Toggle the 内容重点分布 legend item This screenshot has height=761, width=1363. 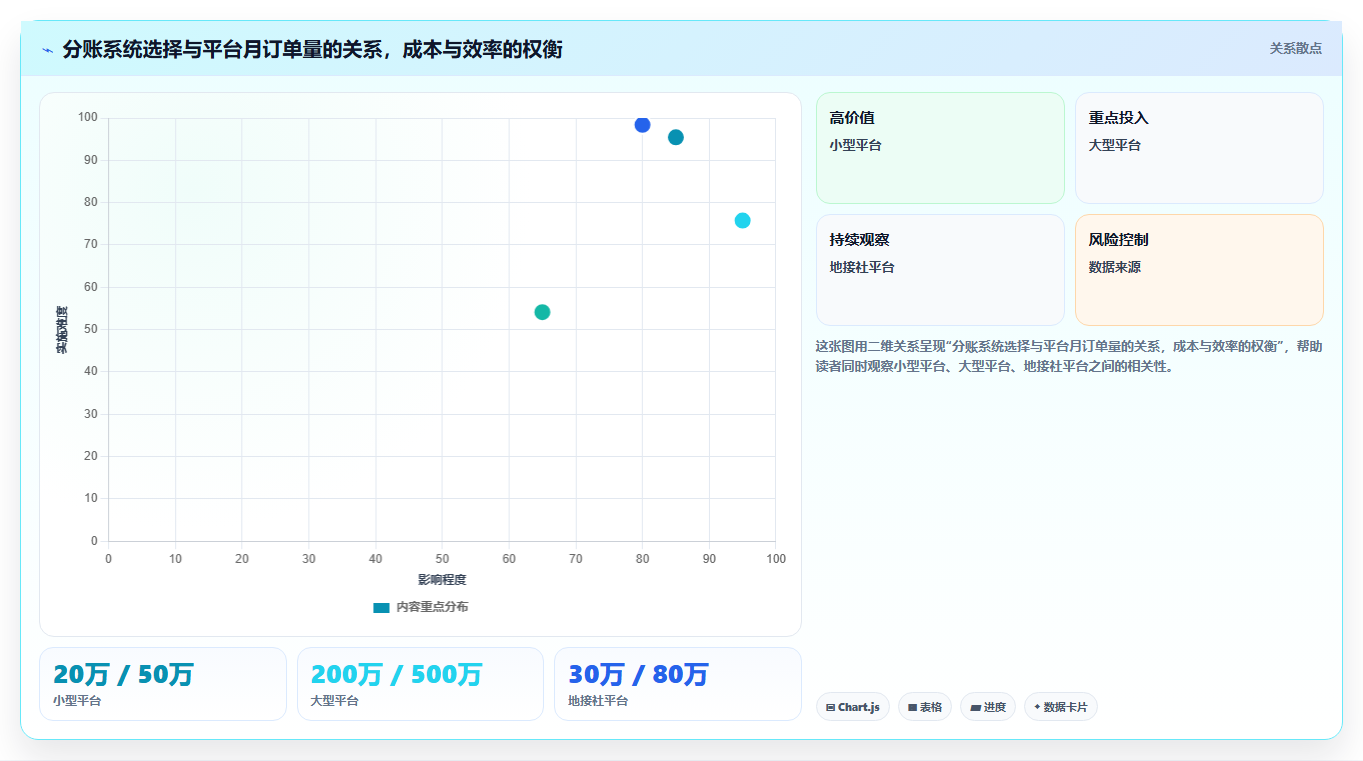(x=420, y=607)
